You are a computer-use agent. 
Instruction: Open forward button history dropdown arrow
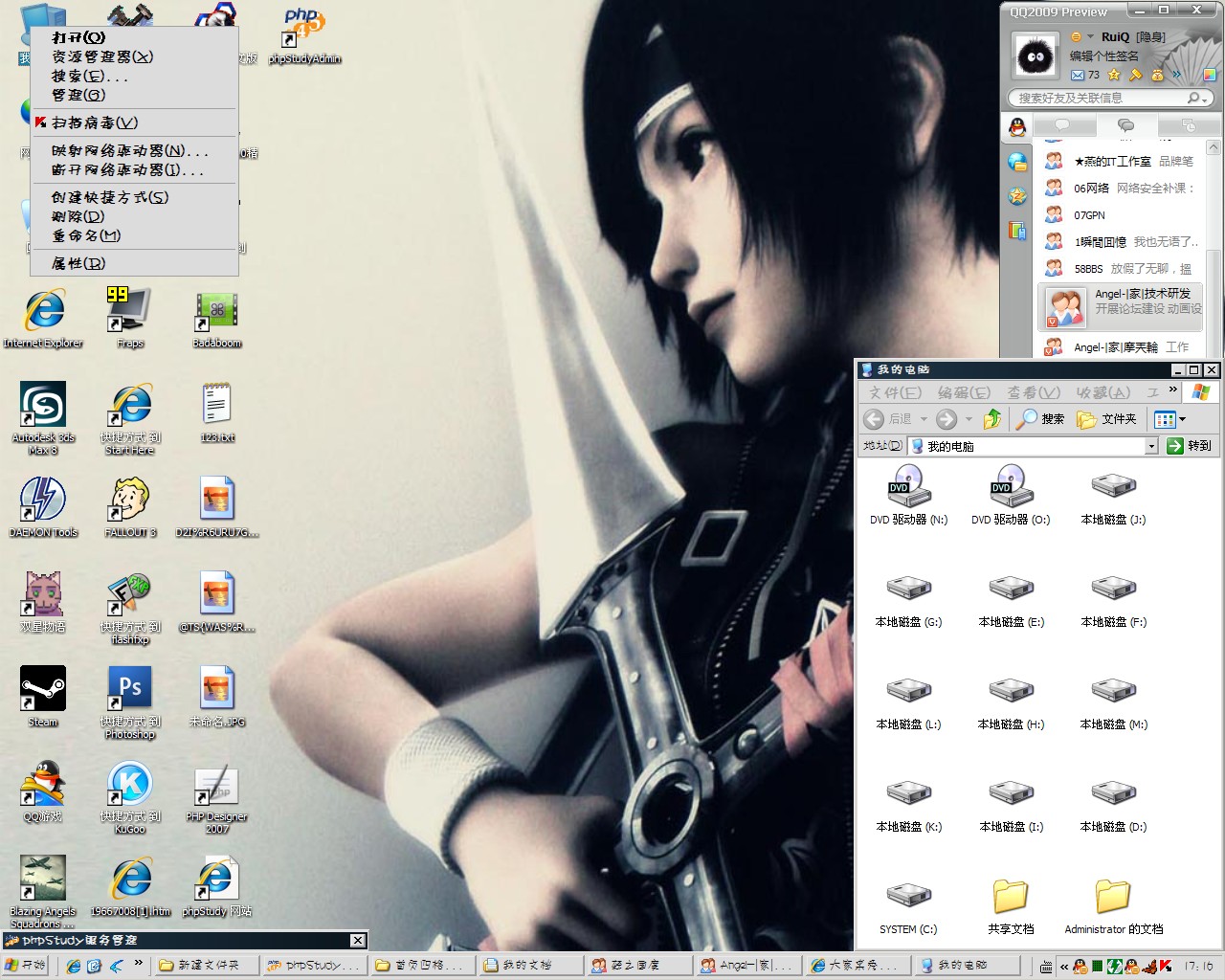[x=969, y=419]
